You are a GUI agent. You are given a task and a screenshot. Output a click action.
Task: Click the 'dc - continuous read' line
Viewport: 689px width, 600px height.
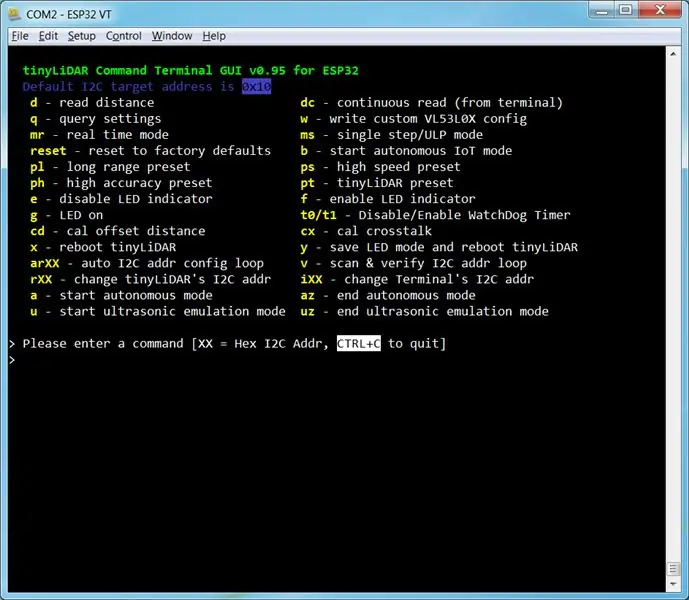432,103
